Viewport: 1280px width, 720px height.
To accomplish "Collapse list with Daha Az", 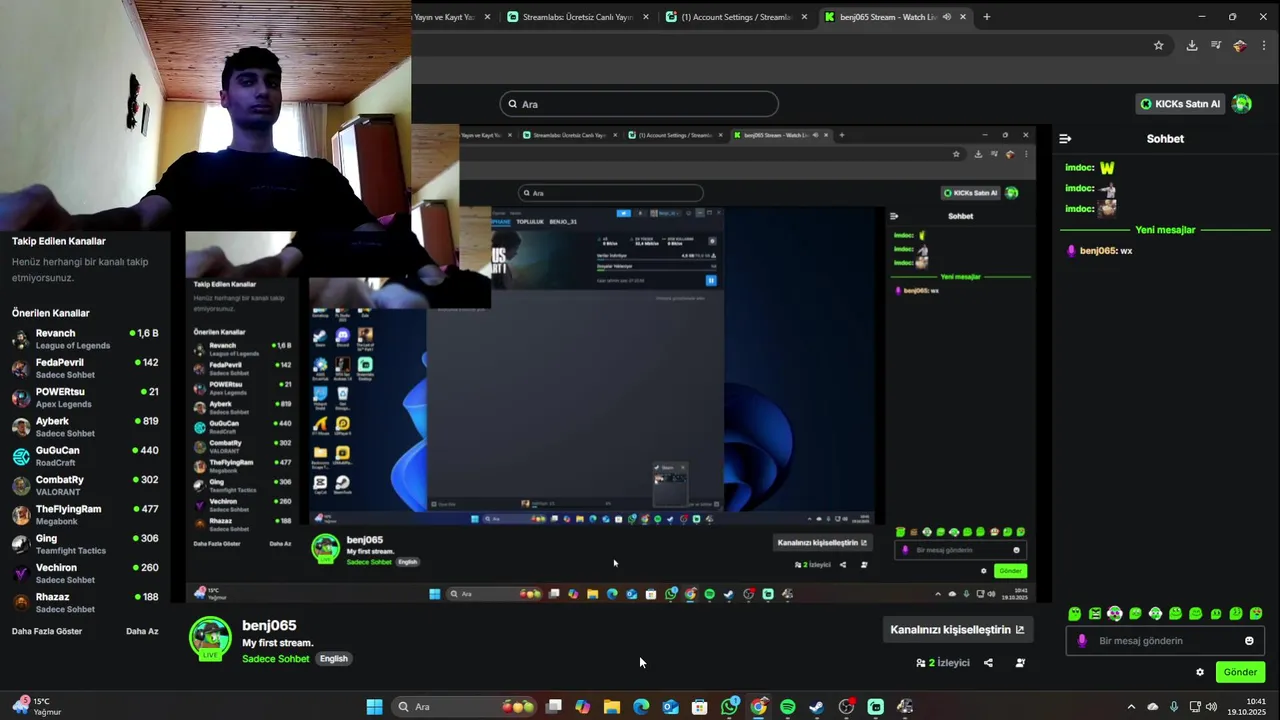I will (x=142, y=631).
